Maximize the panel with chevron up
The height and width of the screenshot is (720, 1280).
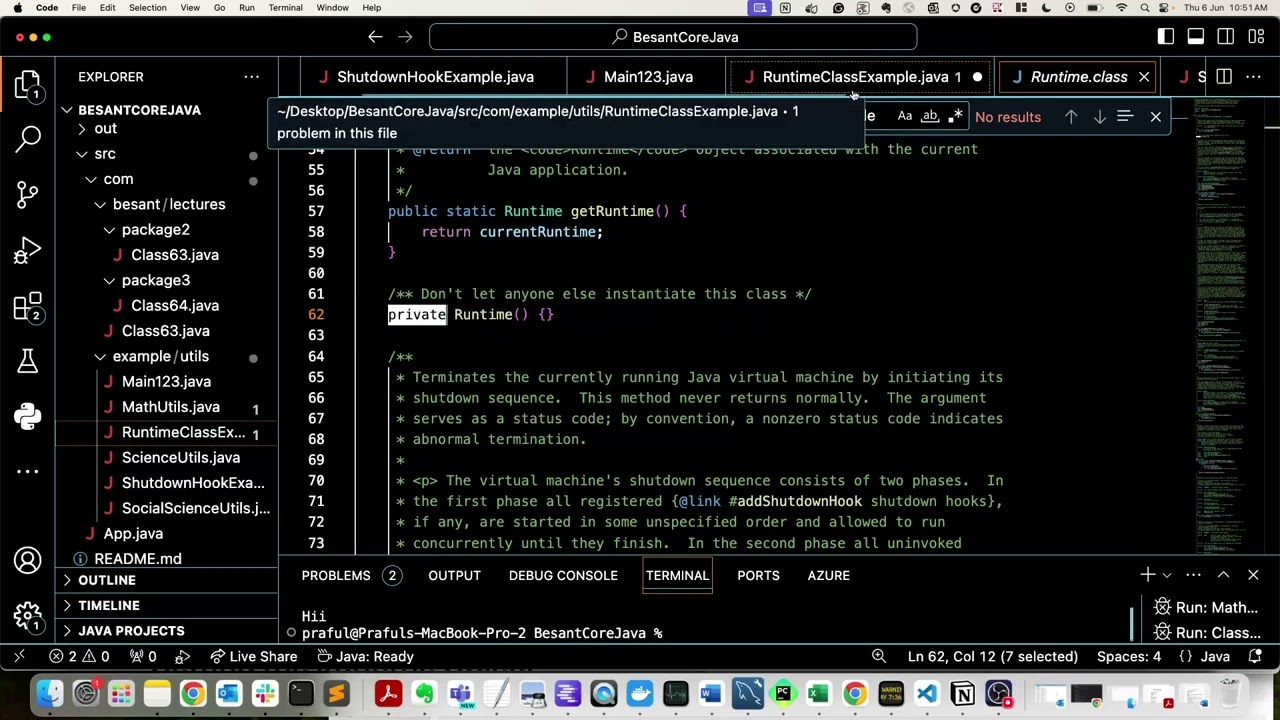coord(1223,575)
